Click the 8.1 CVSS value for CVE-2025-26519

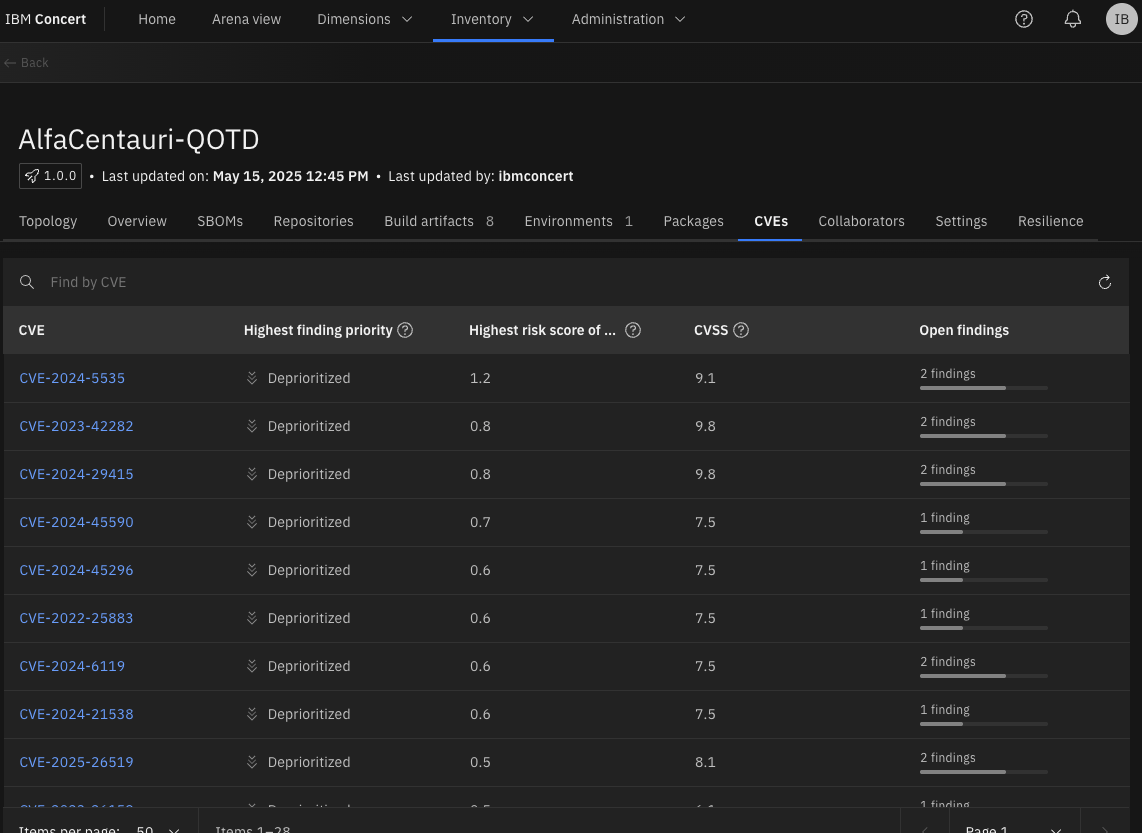click(x=705, y=762)
